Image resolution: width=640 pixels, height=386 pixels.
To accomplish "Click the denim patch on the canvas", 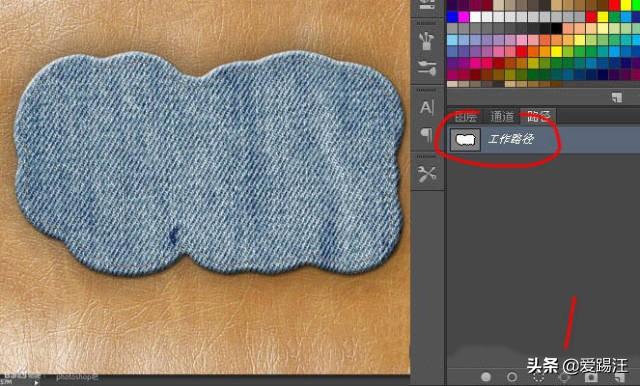I will (209, 162).
